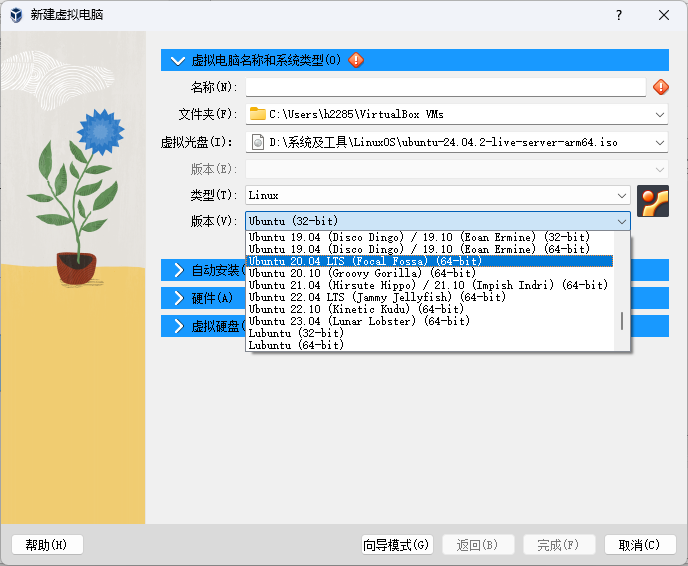Click the disc image icon in ISO field
This screenshot has width=688, height=566.
258,142
